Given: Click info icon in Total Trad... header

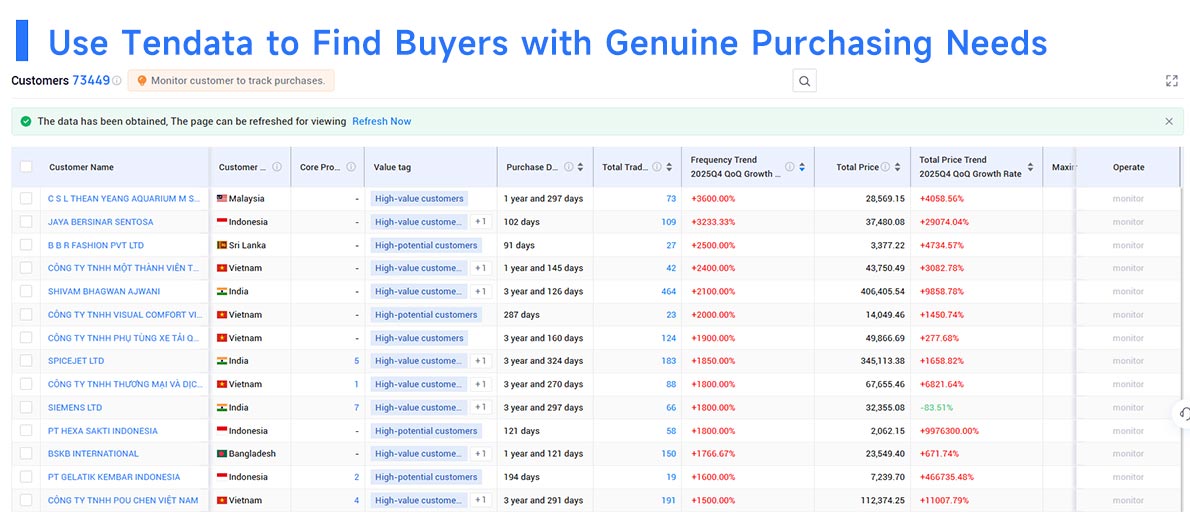Looking at the screenshot, I should pos(656,167).
